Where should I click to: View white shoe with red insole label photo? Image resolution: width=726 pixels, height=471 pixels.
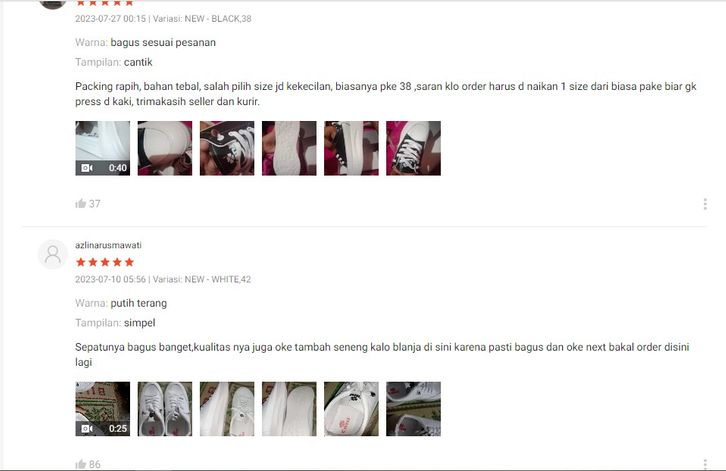pyautogui.click(x=351, y=409)
